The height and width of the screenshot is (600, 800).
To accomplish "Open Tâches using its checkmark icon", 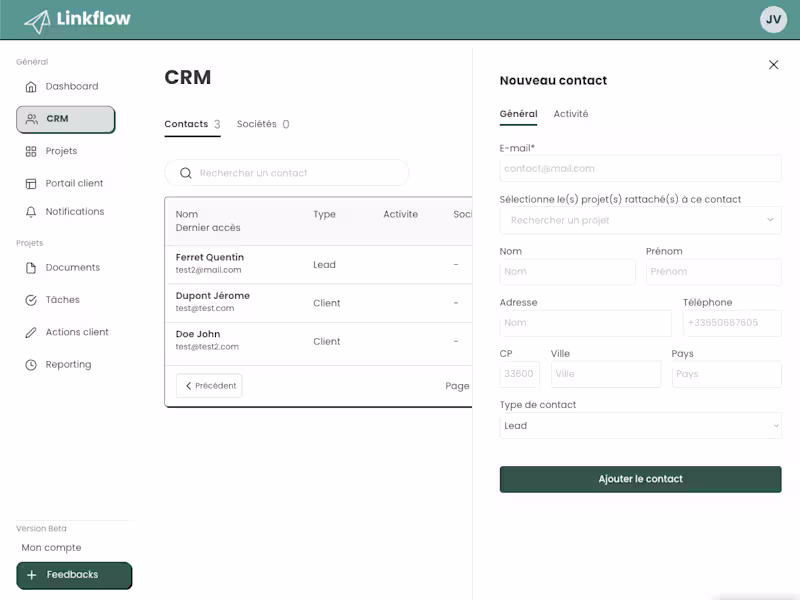I will [x=30, y=299].
